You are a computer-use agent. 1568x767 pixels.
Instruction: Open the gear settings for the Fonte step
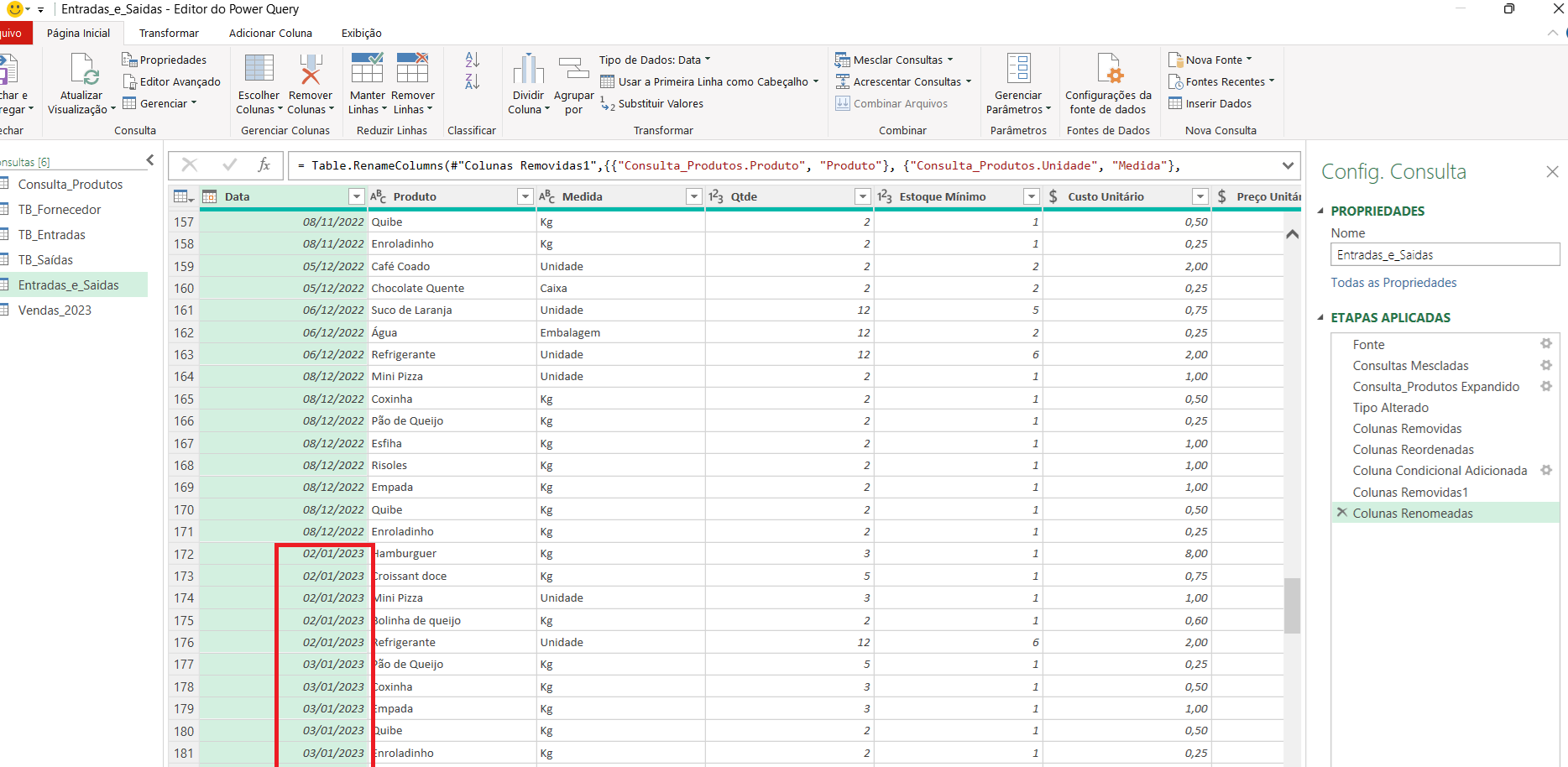[x=1546, y=343]
